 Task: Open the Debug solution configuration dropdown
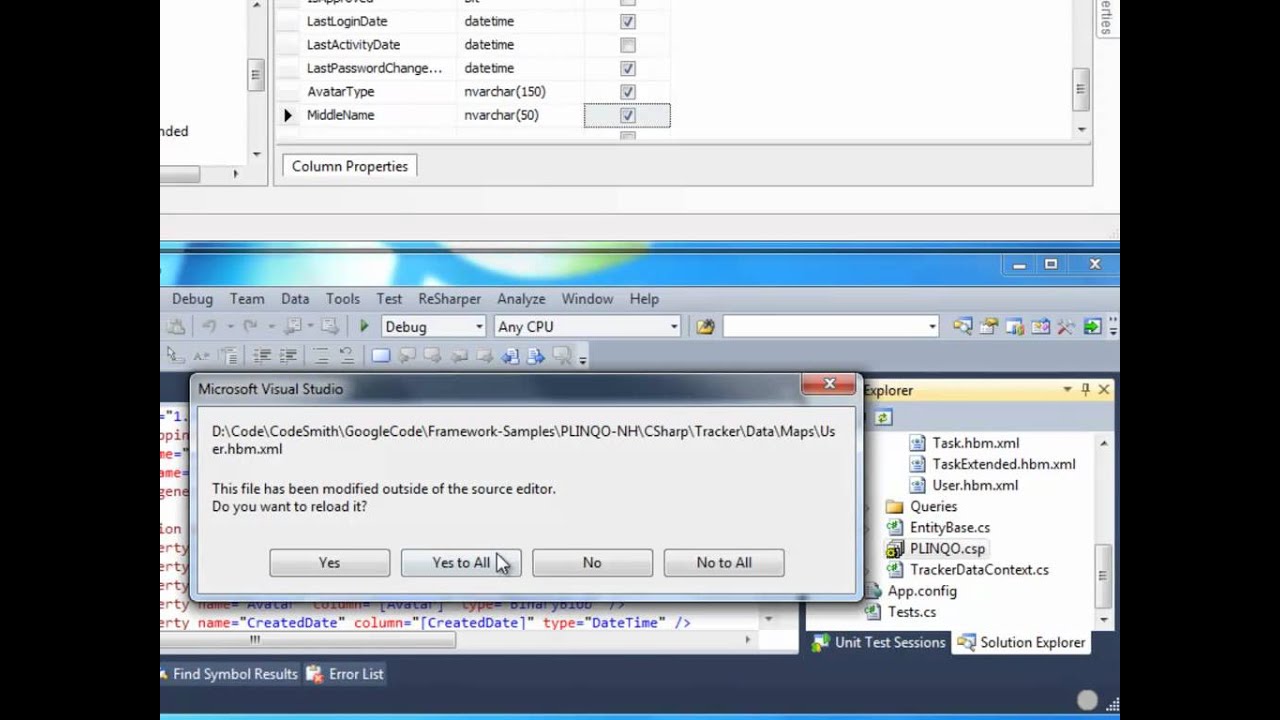coord(479,326)
